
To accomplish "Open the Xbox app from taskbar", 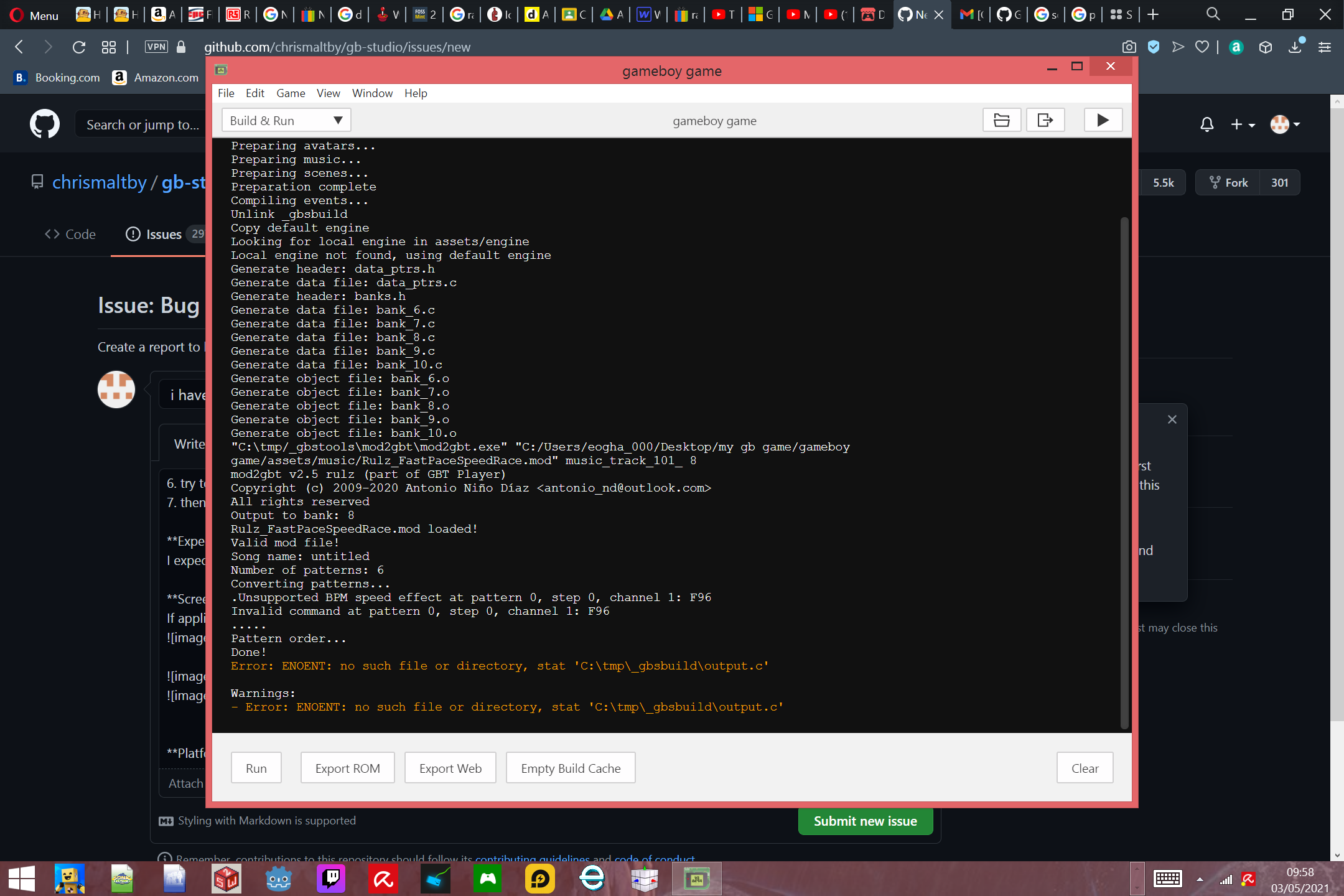I will coord(488,879).
